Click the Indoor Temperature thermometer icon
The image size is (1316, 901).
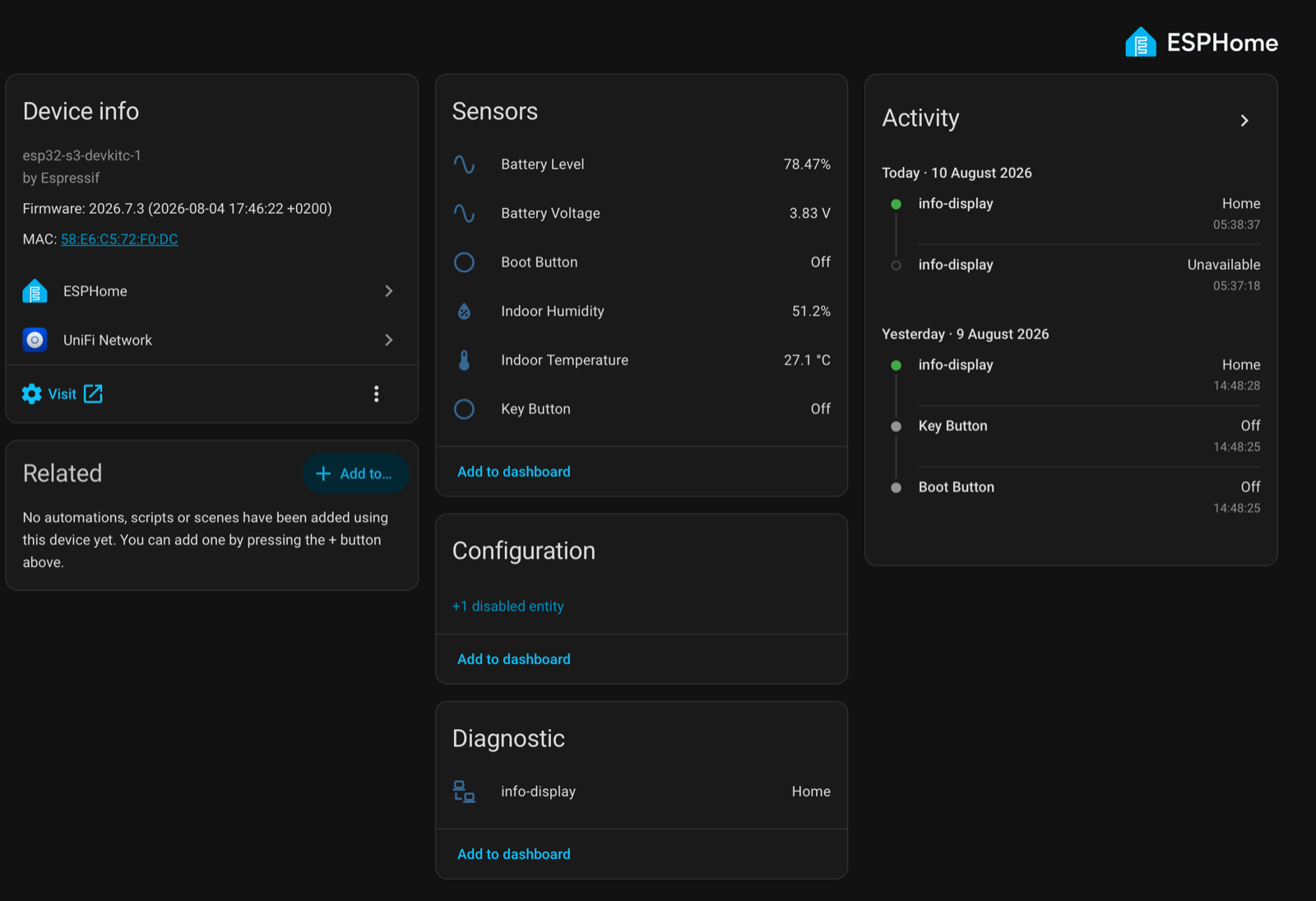tap(464, 360)
